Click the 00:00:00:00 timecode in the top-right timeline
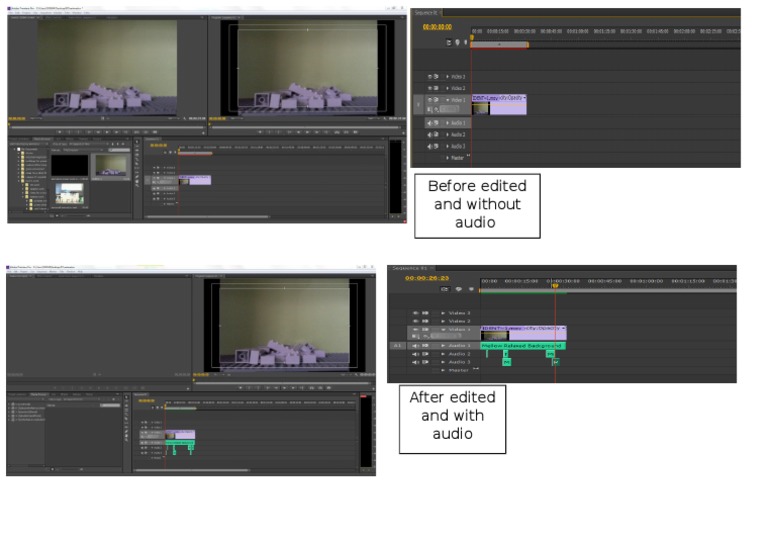This screenshot has width=768, height=543. point(437,27)
